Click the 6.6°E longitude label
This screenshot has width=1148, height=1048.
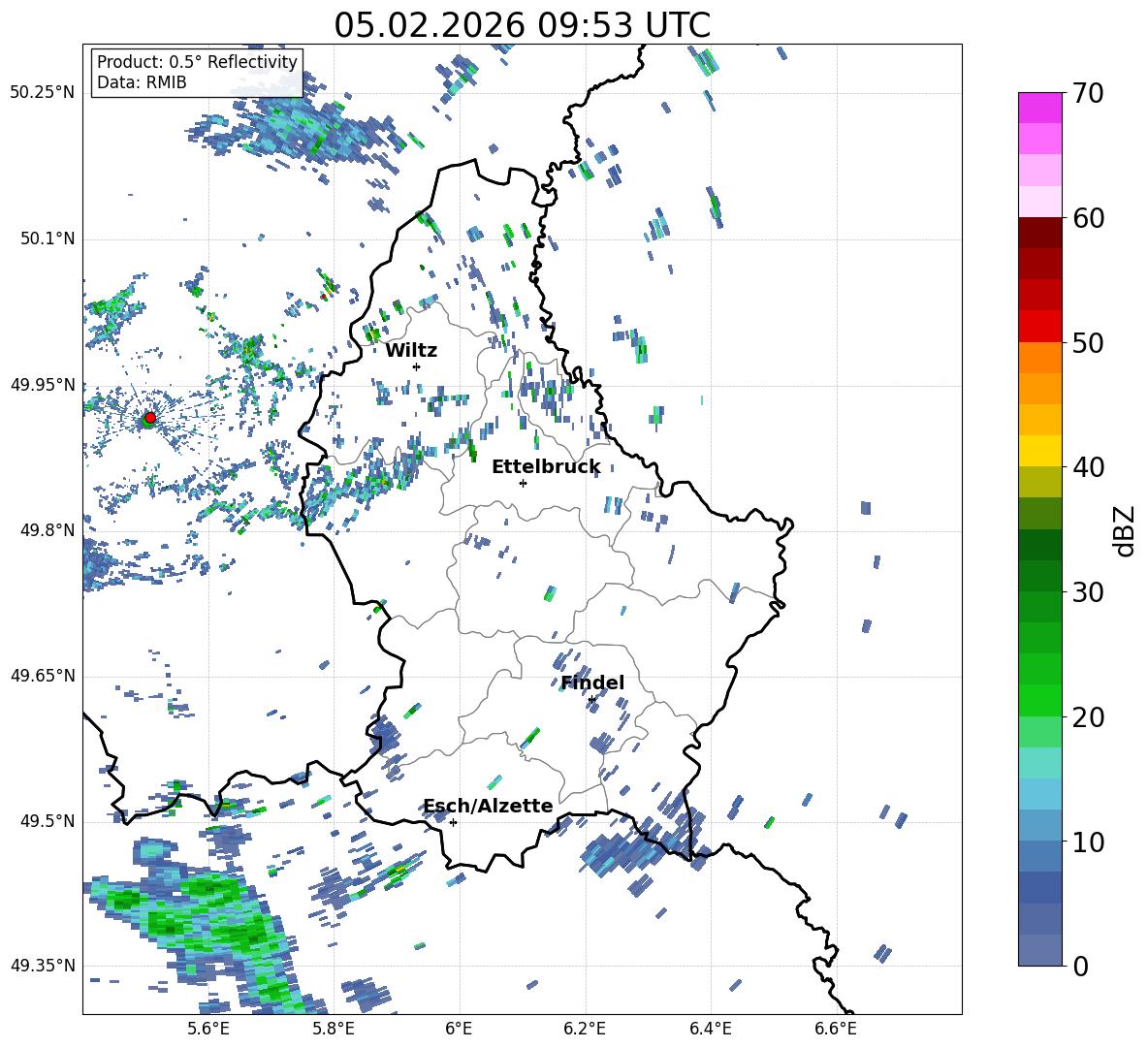tap(836, 1029)
